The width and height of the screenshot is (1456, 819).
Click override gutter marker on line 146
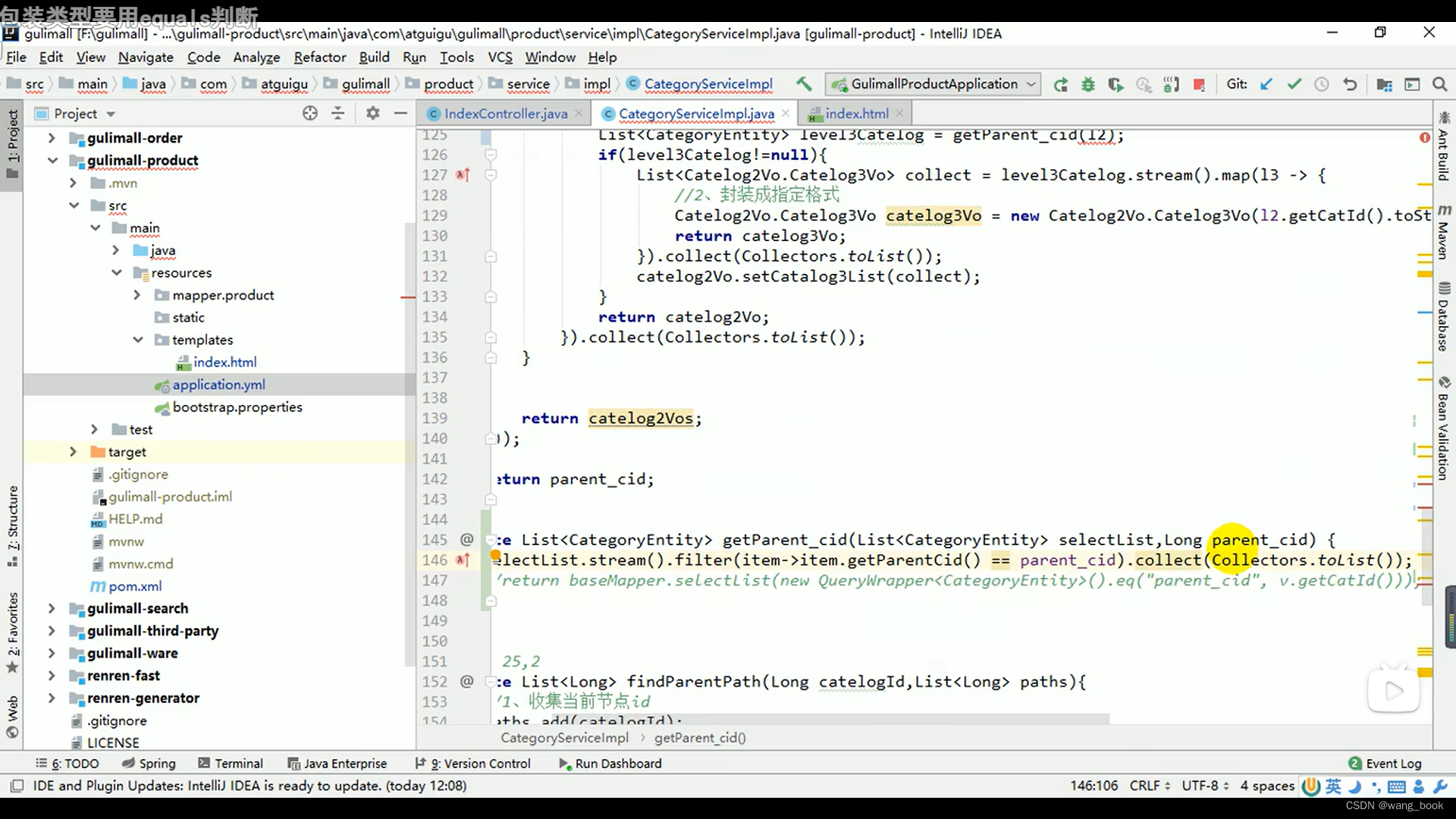(x=463, y=560)
